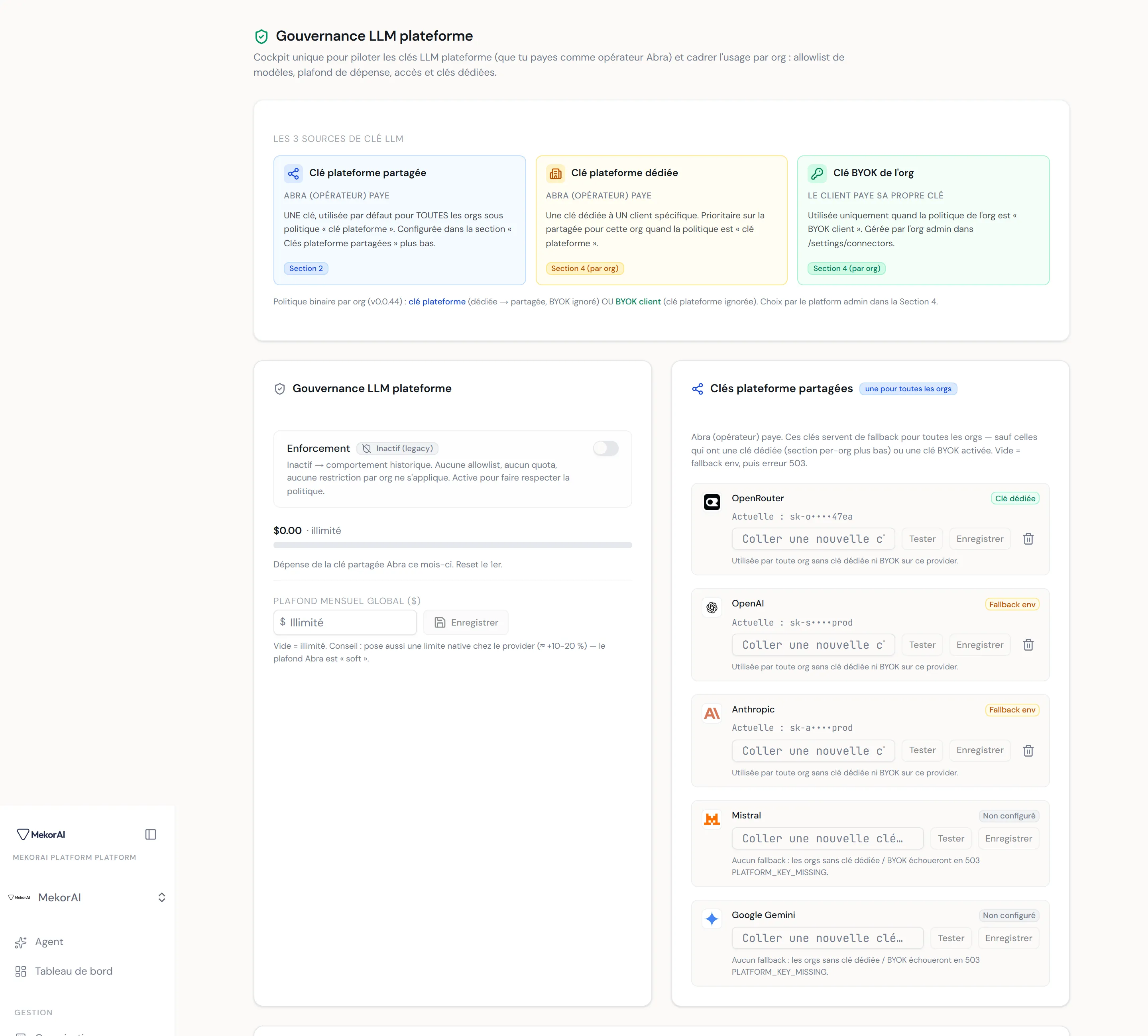Test the Mistral key

pos(951,838)
